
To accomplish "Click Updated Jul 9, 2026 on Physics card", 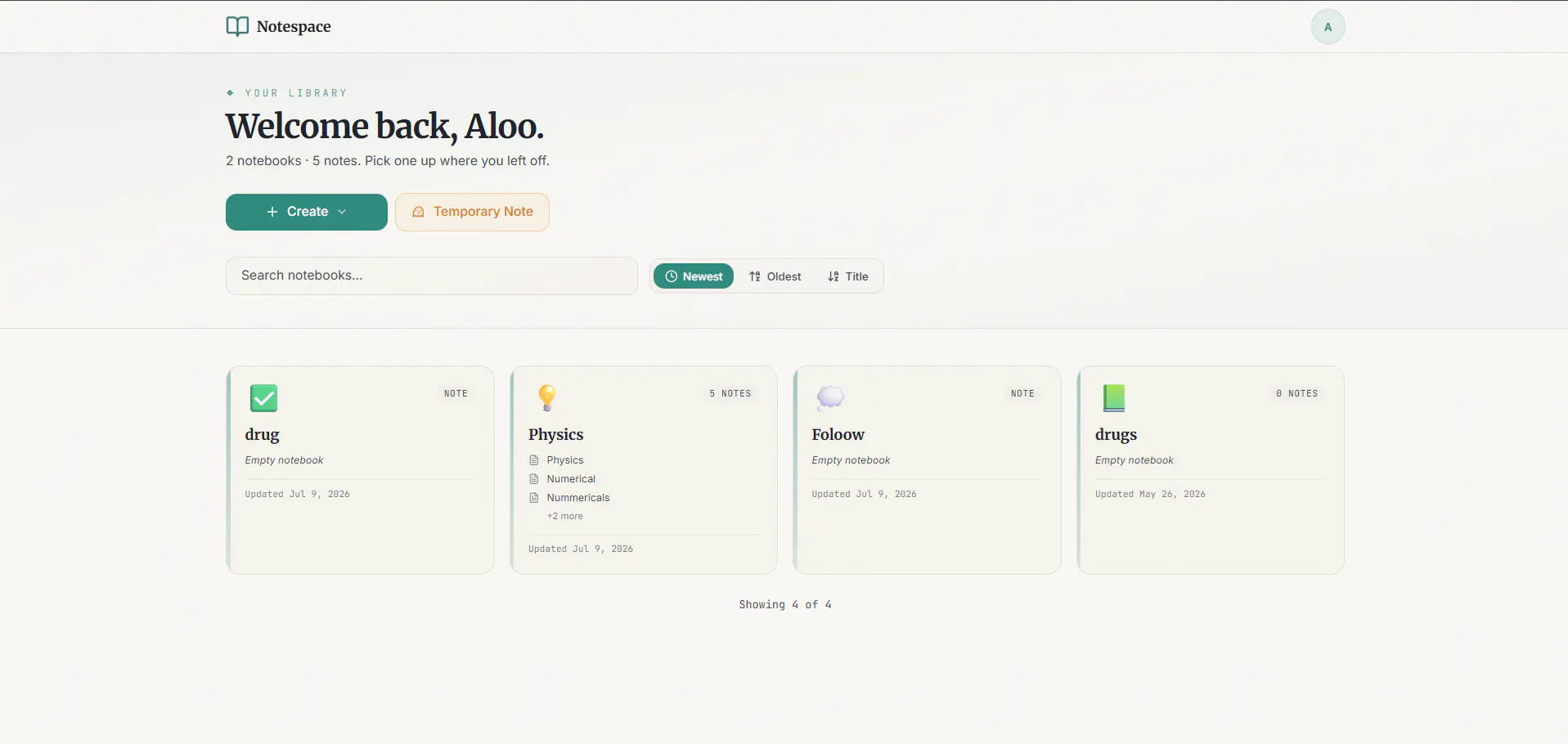I will tap(581, 549).
